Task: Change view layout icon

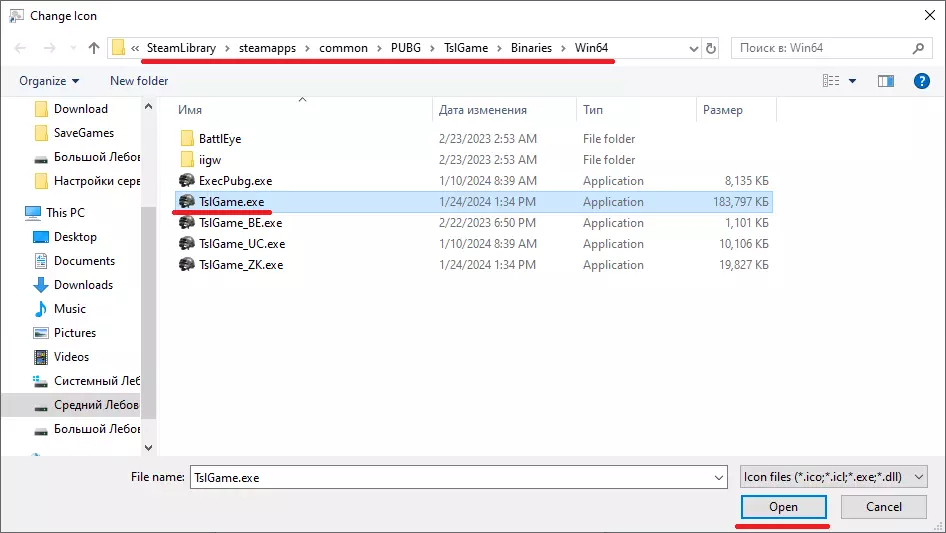Action: (x=831, y=81)
